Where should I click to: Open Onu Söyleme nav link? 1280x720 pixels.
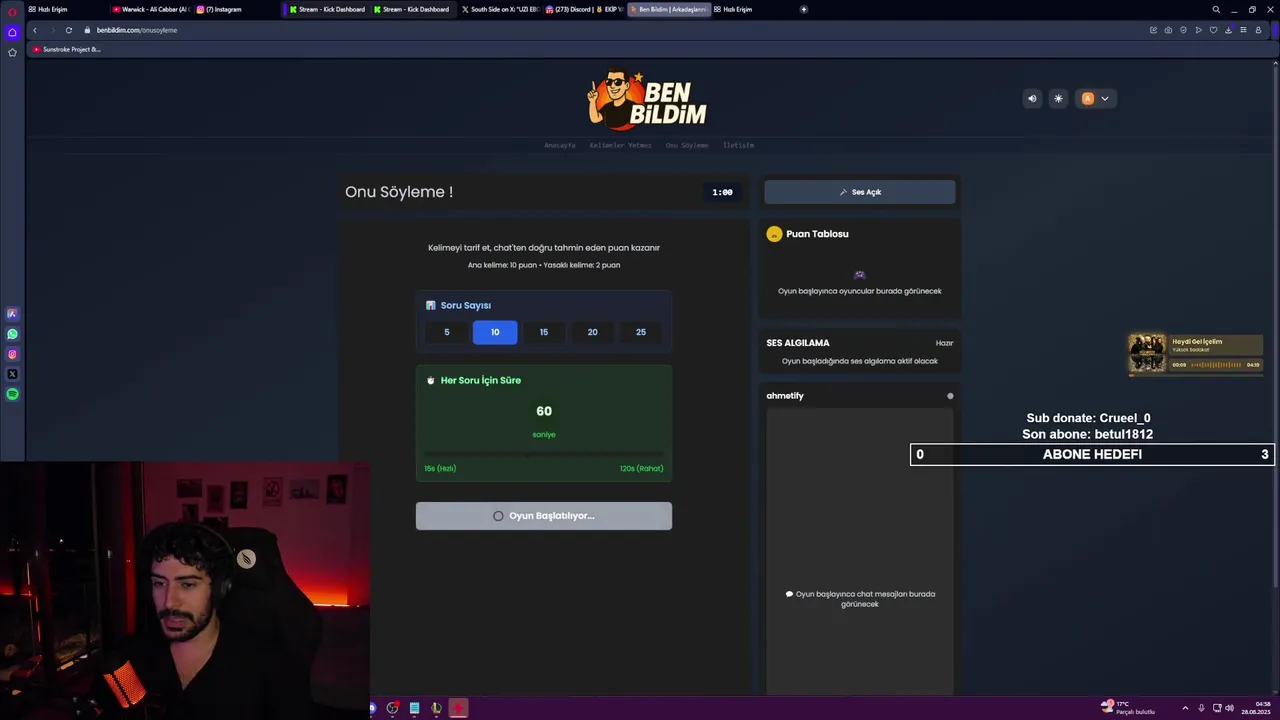687,145
